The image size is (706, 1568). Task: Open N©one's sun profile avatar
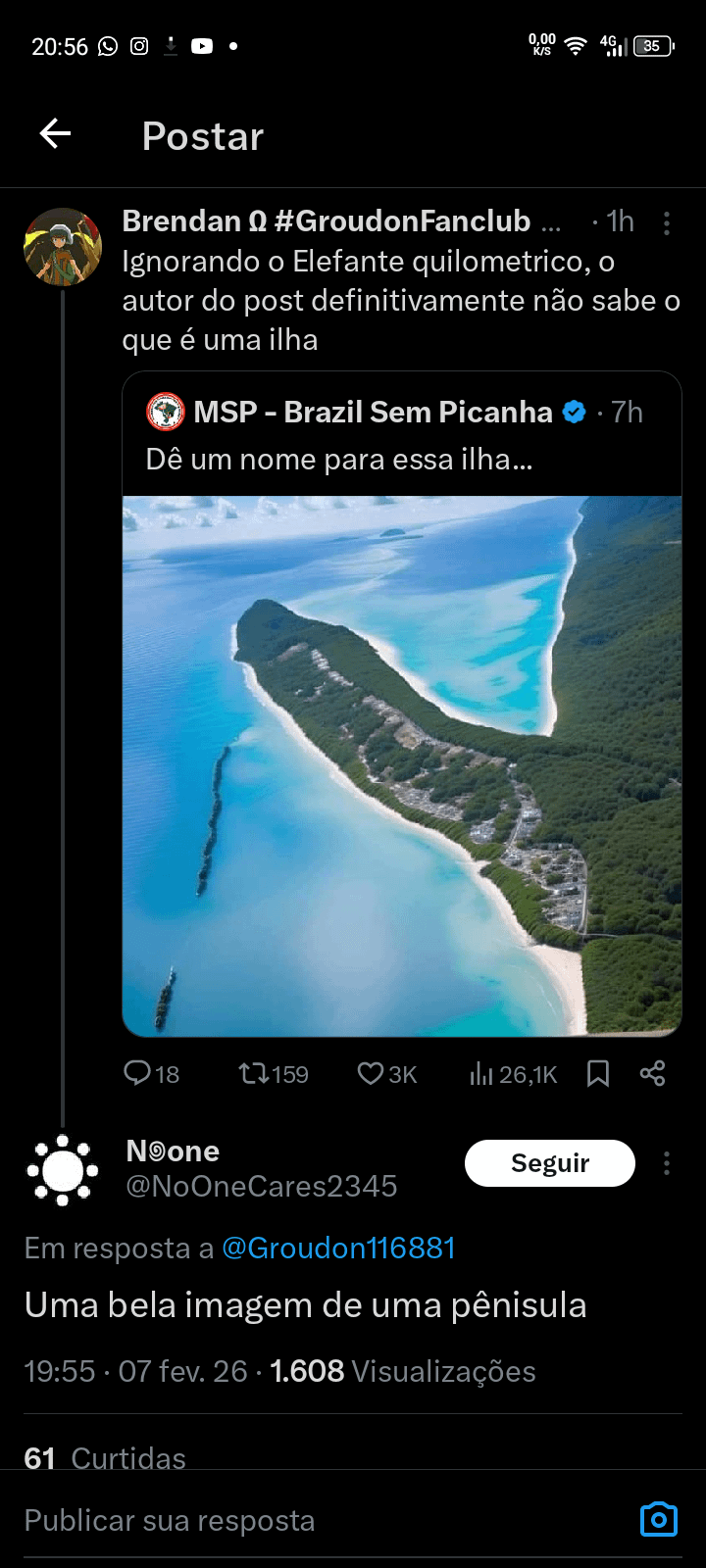coord(63,1170)
